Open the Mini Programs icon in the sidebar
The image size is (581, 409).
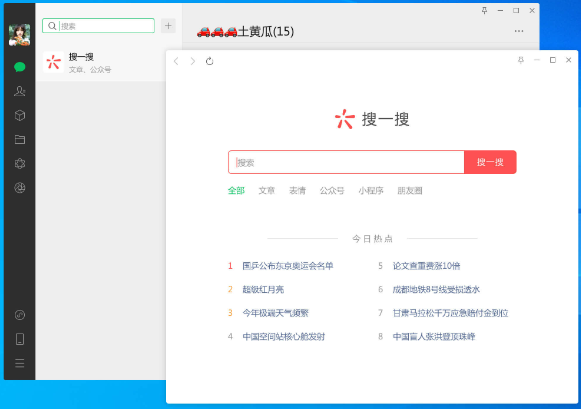(x=20, y=315)
